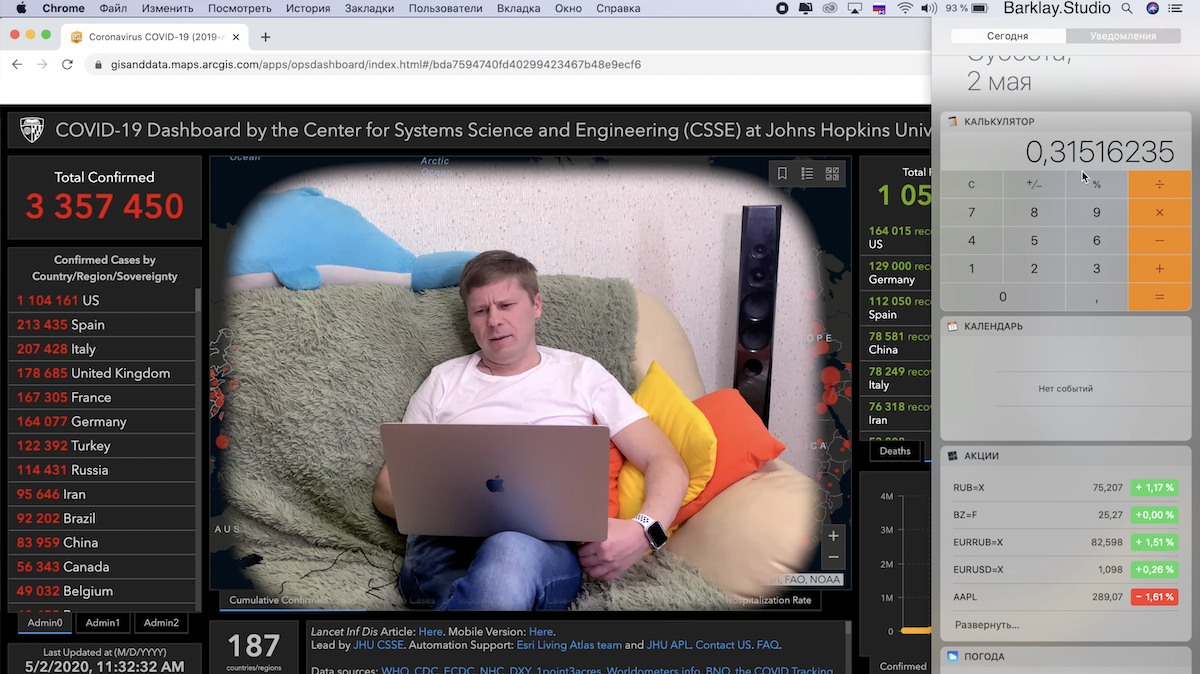Screen dimensions: 1200x674
Task: Reload the page in Chrome
Action: click(x=67, y=64)
